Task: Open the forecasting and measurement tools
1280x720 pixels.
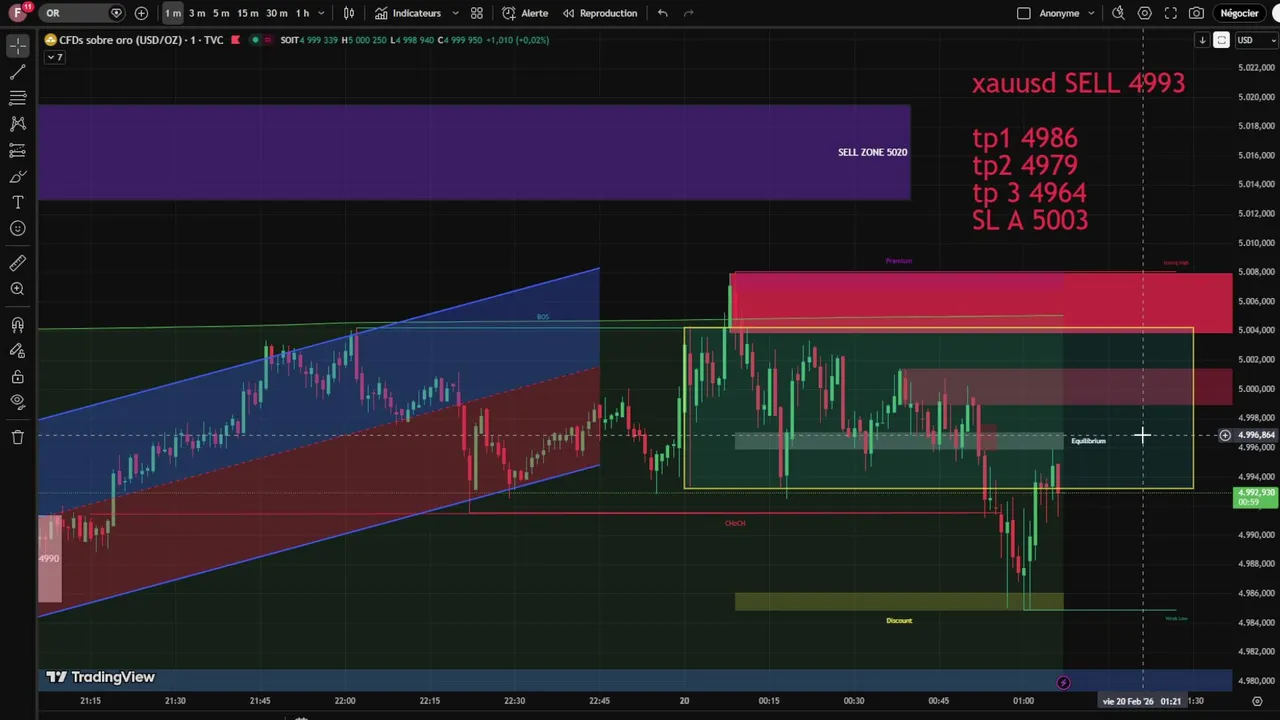Action: pos(18,150)
